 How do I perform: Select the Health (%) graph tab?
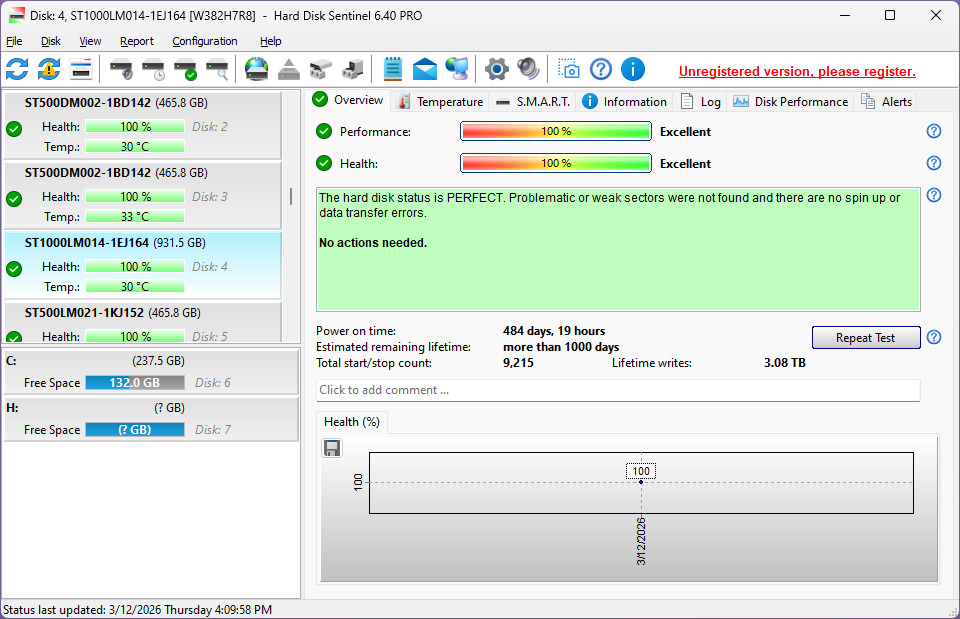[x=352, y=422]
